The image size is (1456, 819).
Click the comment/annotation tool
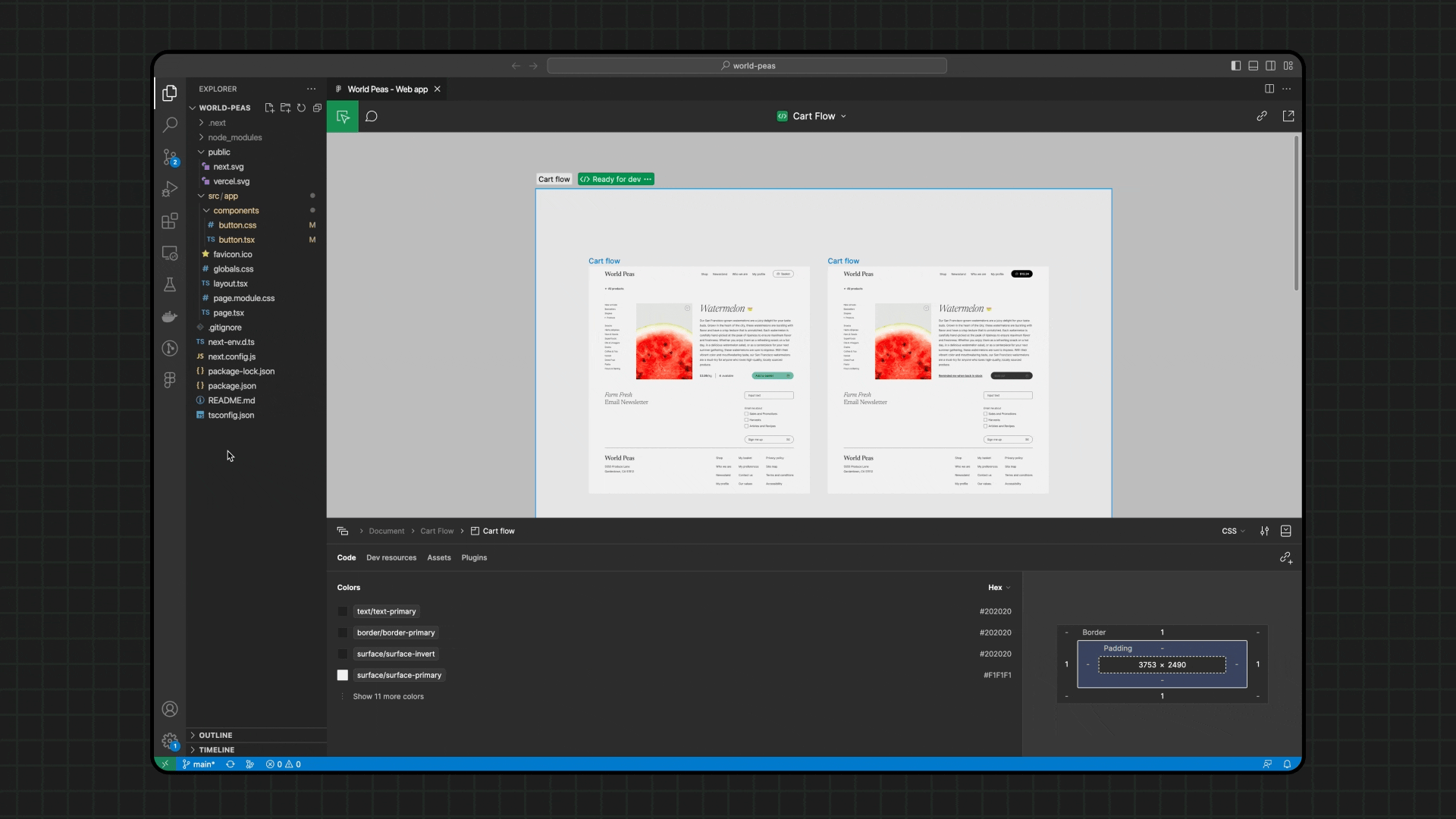click(x=372, y=116)
